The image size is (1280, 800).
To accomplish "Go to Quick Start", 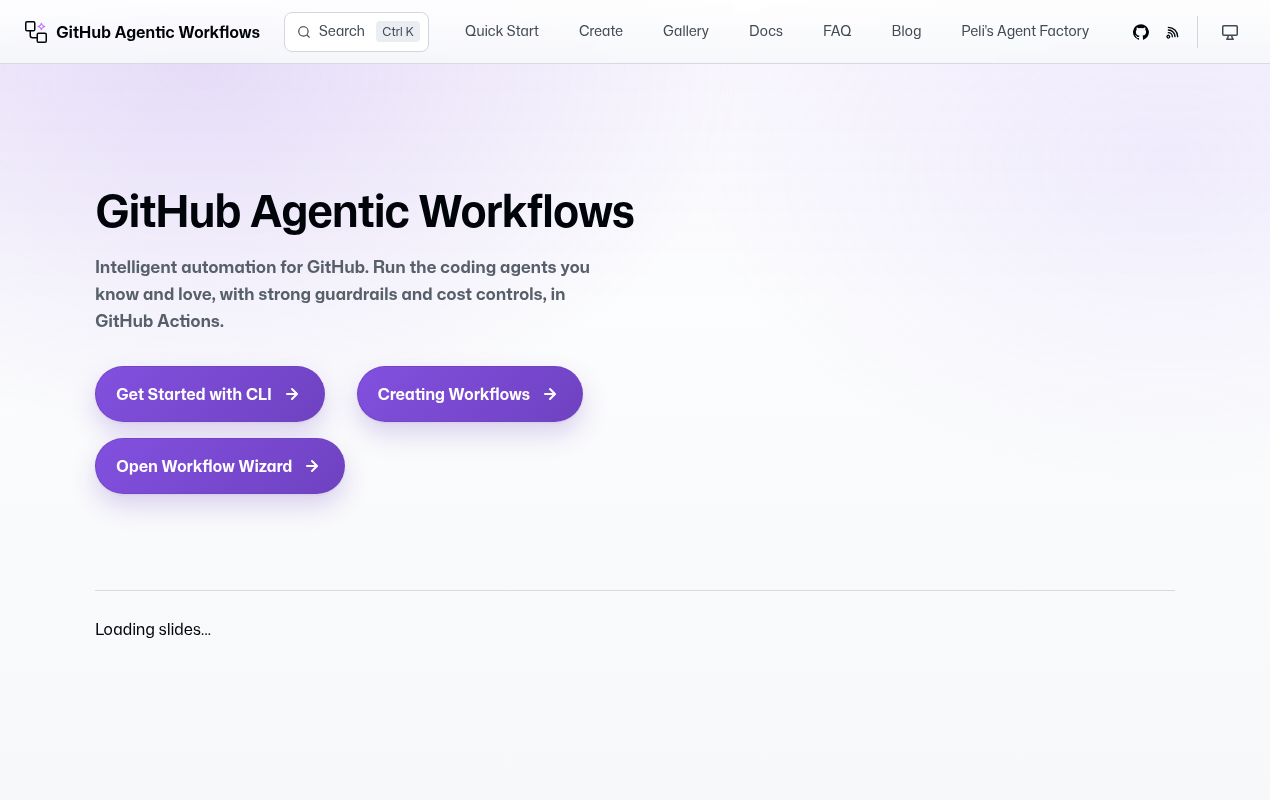I will (x=502, y=32).
